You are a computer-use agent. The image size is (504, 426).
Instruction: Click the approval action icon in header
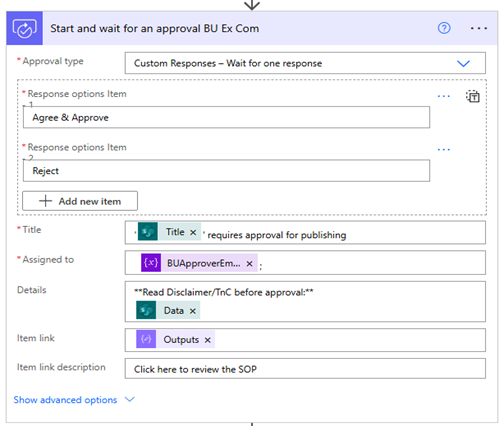(x=24, y=28)
